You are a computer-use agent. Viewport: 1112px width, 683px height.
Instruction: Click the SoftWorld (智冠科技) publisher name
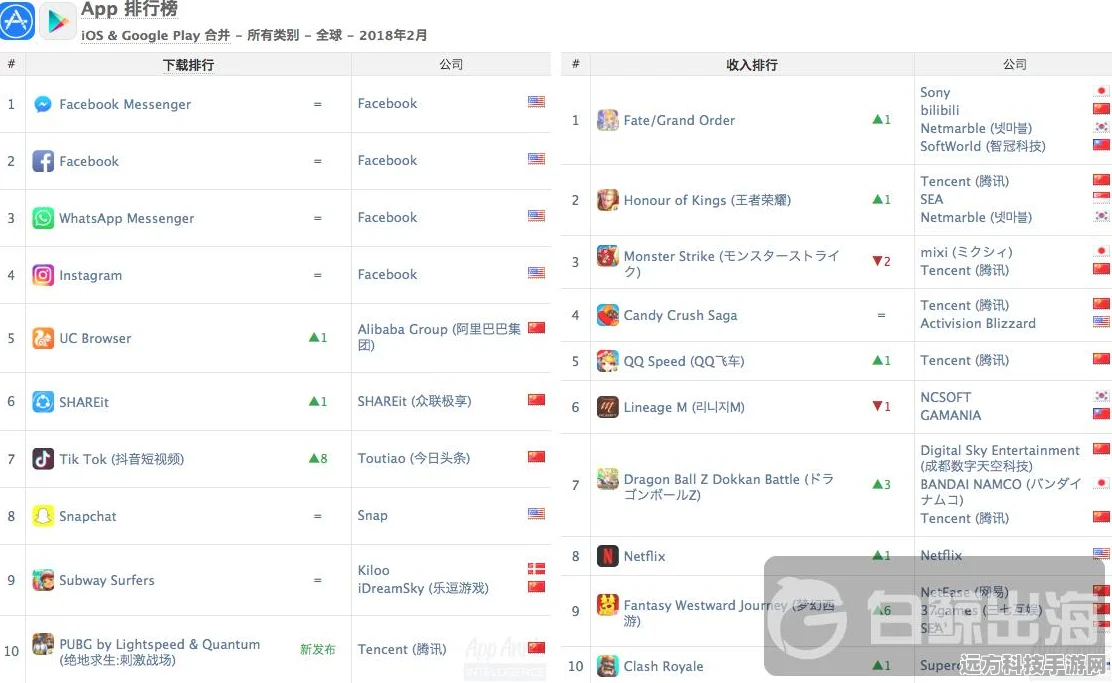click(983, 146)
